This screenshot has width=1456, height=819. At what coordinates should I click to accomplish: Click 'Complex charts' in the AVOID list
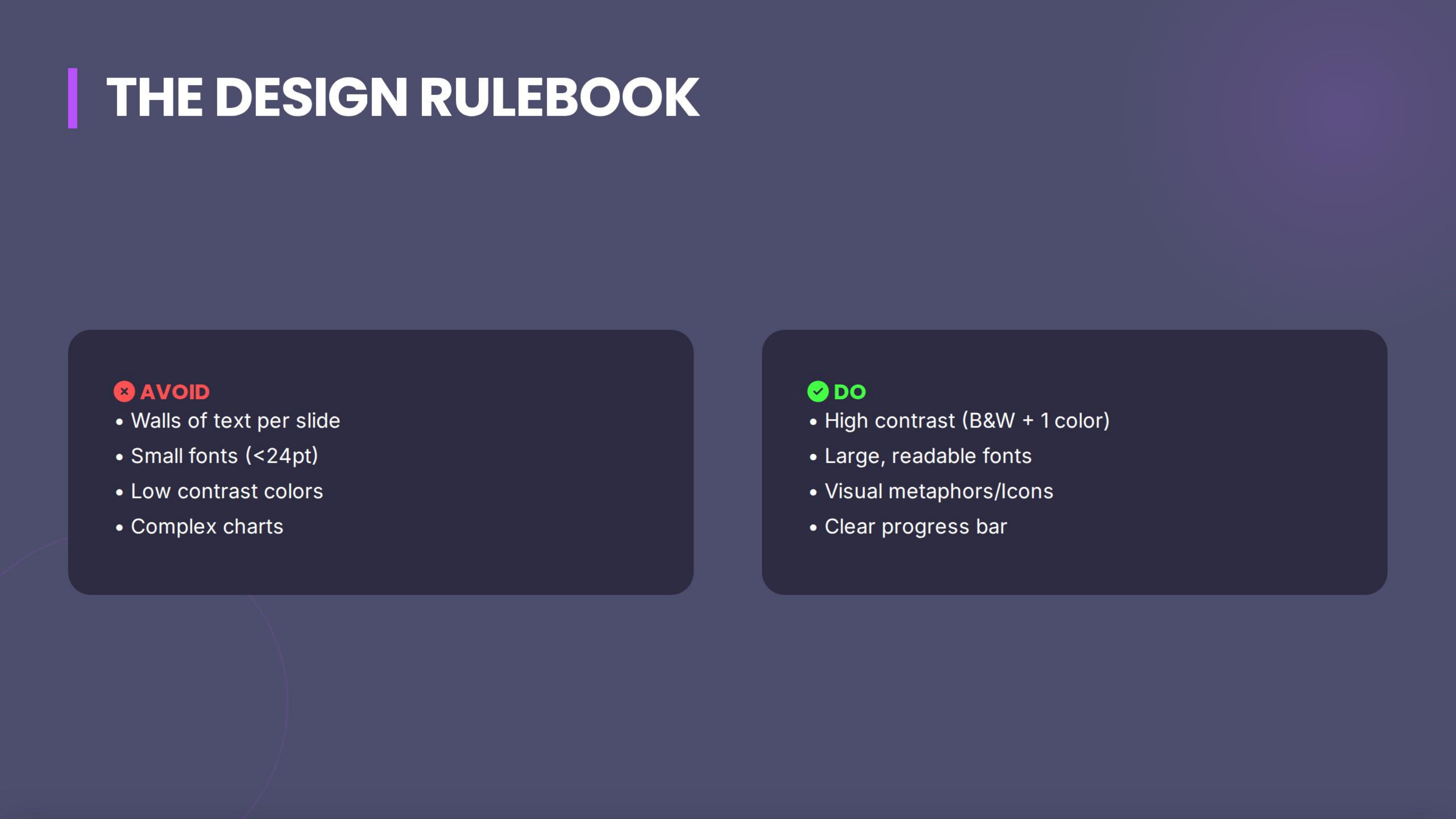[207, 527]
